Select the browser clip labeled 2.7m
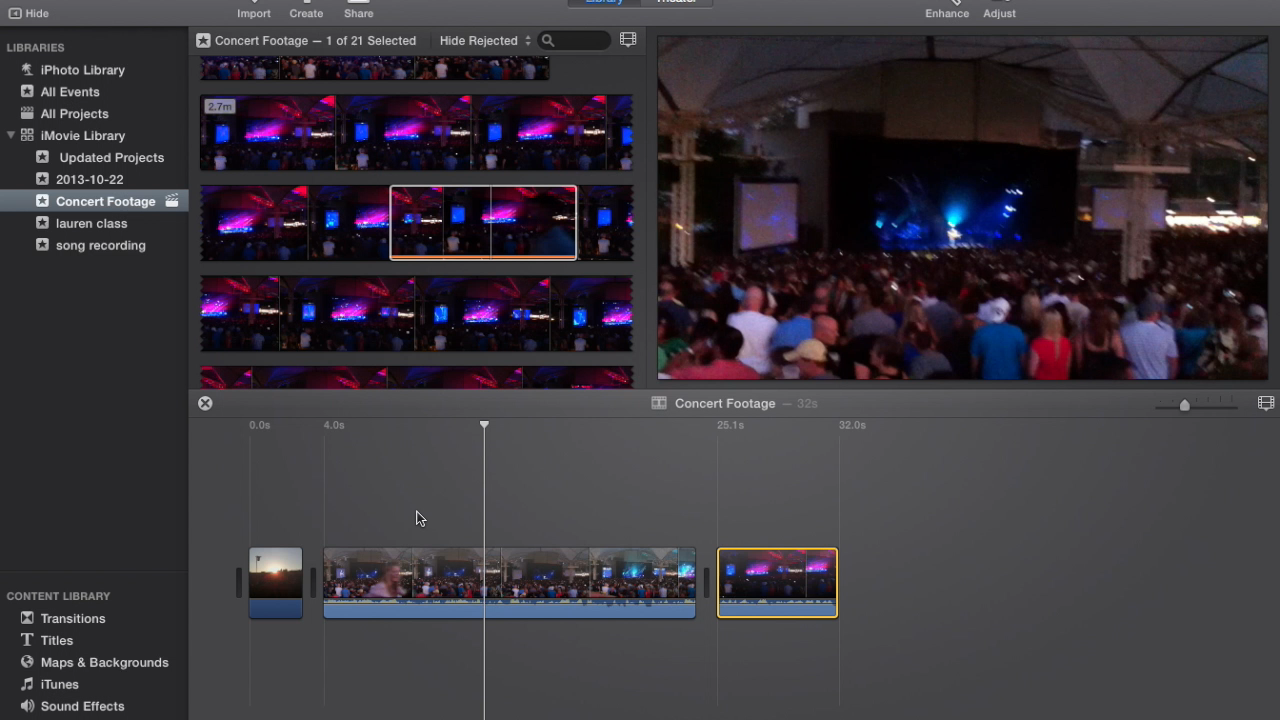Screen dimensions: 1280x720 pyautogui.click(x=416, y=132)
